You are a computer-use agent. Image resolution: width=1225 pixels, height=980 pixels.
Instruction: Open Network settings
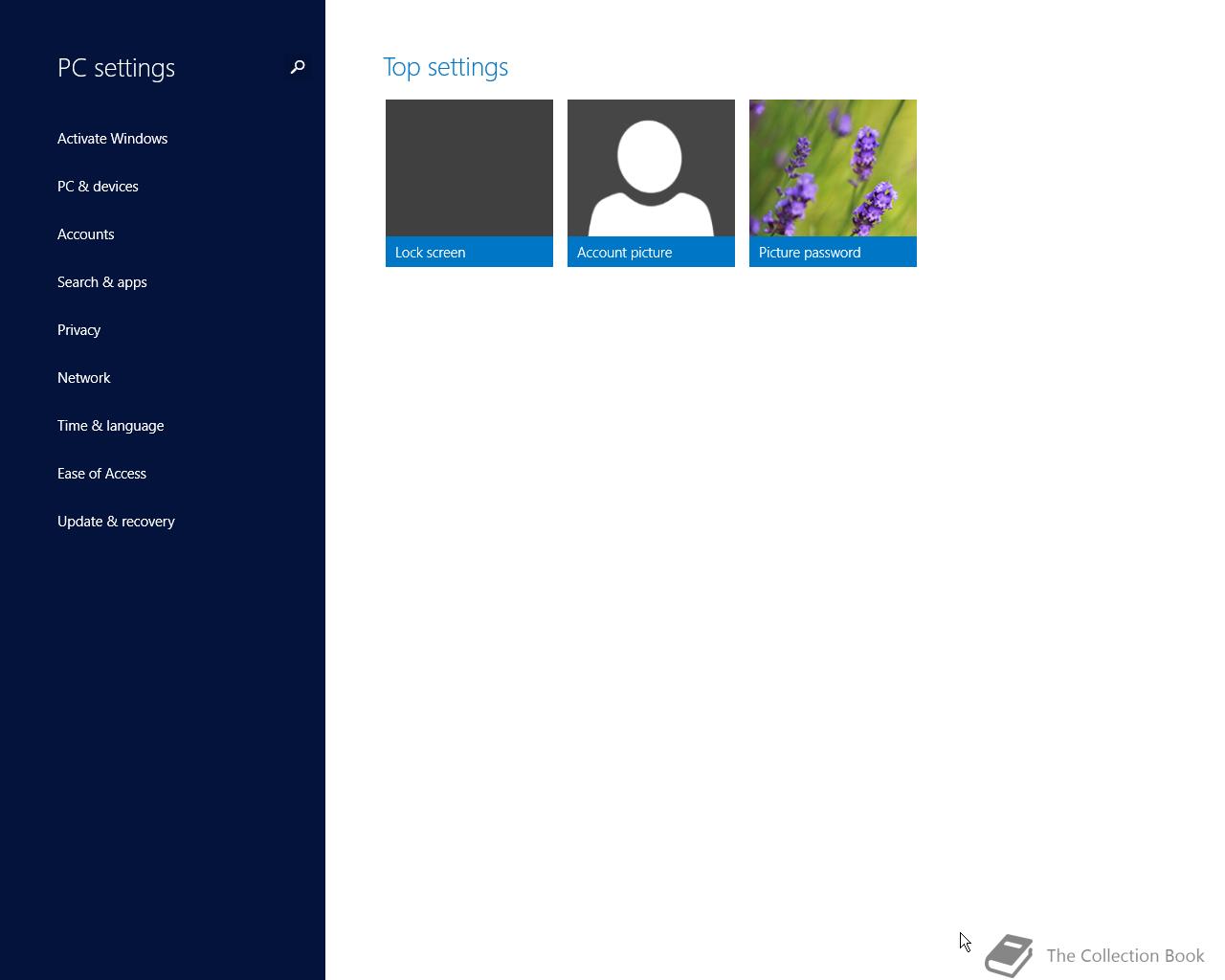(83, 378)
